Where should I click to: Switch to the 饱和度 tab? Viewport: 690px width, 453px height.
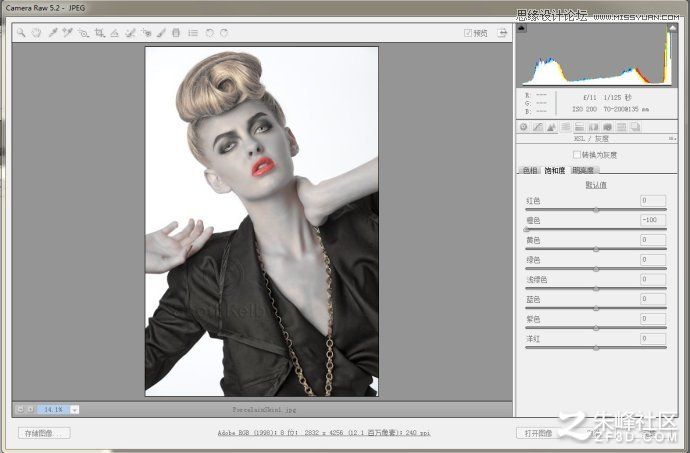click(554, 170)
